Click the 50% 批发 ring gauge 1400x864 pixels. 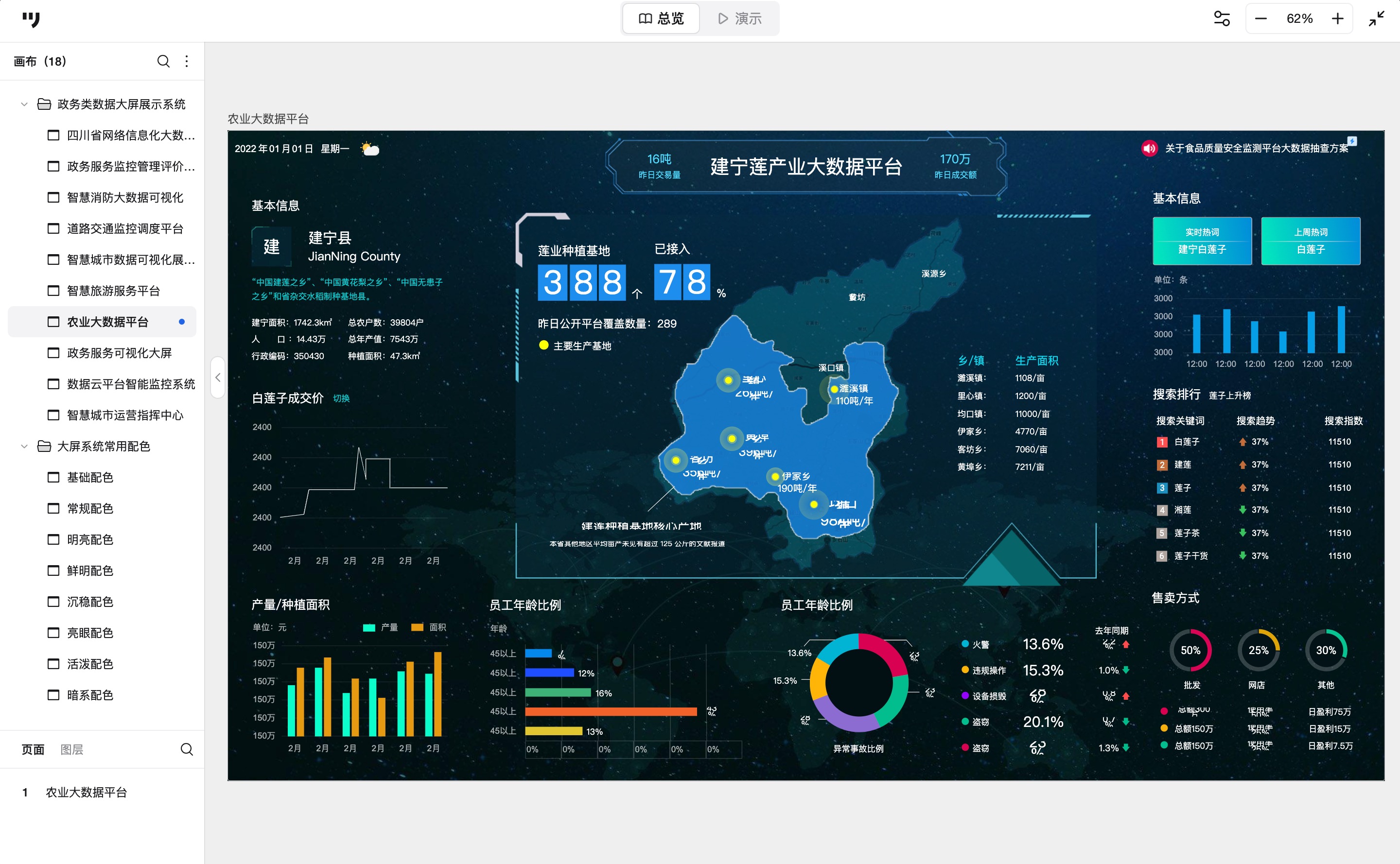pyautogui.click(x=1191, y=650)
